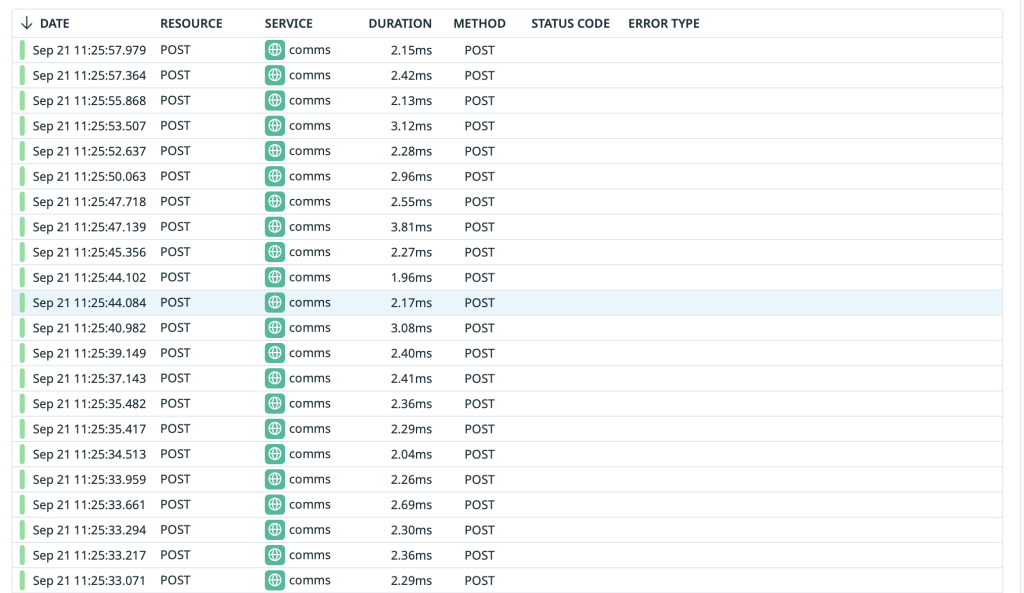
Task: Click the comms service icon for 11:25:53.507
Action: click(x=274, y=125)
